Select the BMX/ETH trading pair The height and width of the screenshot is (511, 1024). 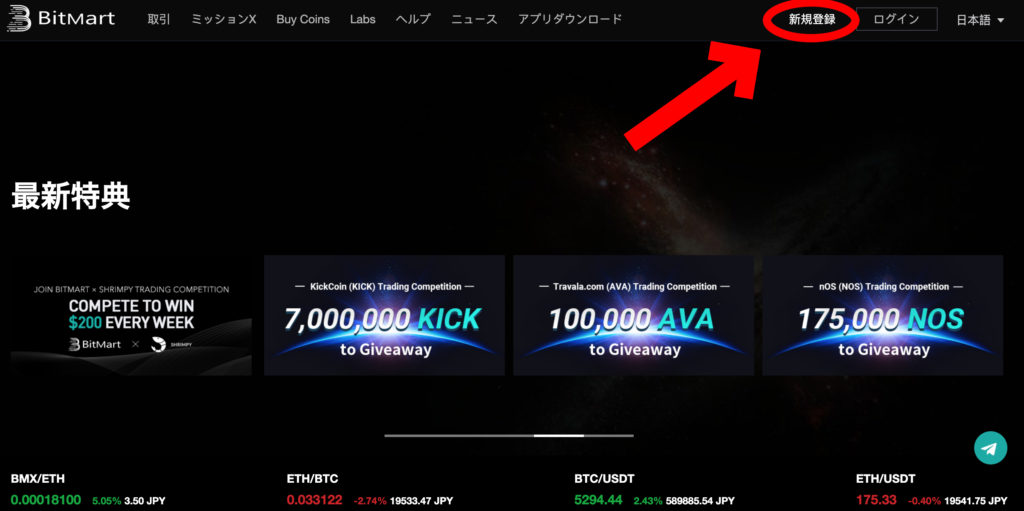click(38, 479)
